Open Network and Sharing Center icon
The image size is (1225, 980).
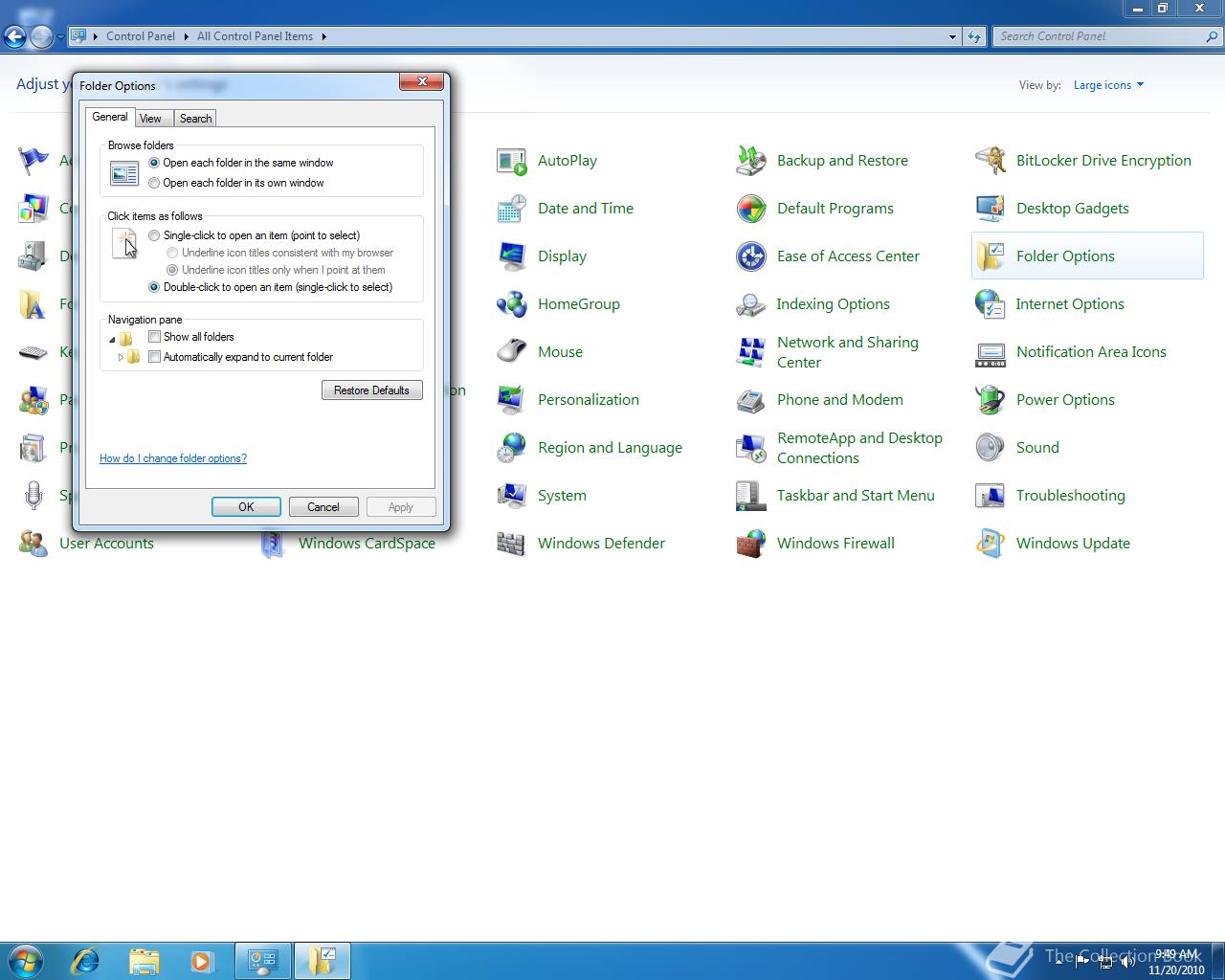(750, 352)
